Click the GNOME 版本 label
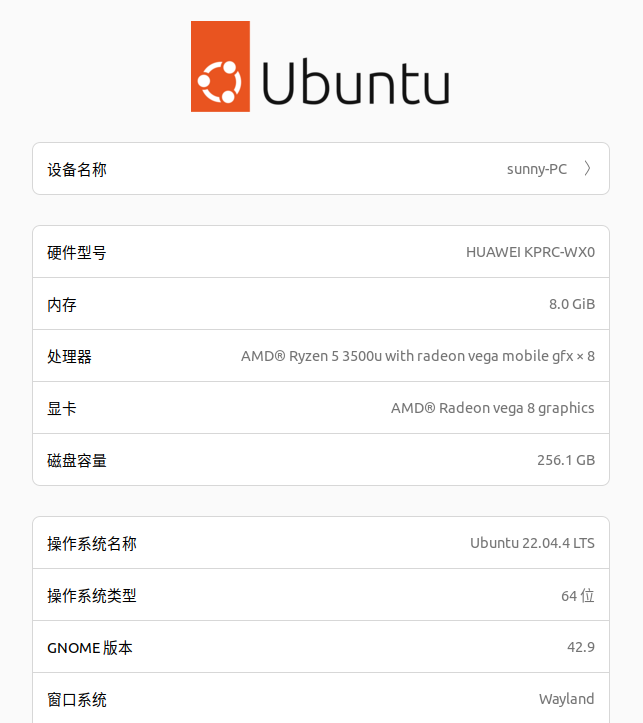The image size is (643, 723). [x=90, y=648]
